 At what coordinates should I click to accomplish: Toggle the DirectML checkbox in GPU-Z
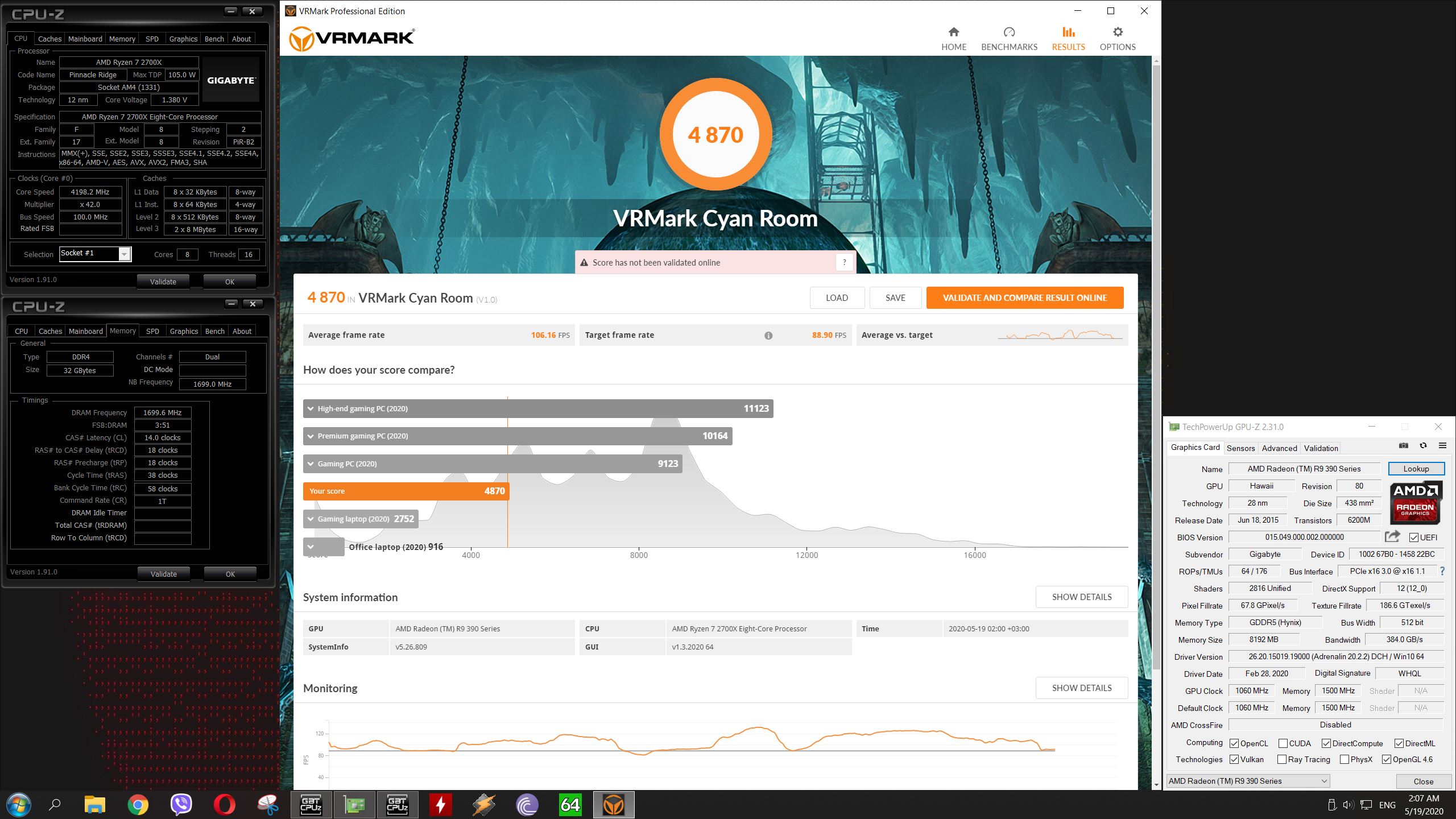coord(1399,743)
